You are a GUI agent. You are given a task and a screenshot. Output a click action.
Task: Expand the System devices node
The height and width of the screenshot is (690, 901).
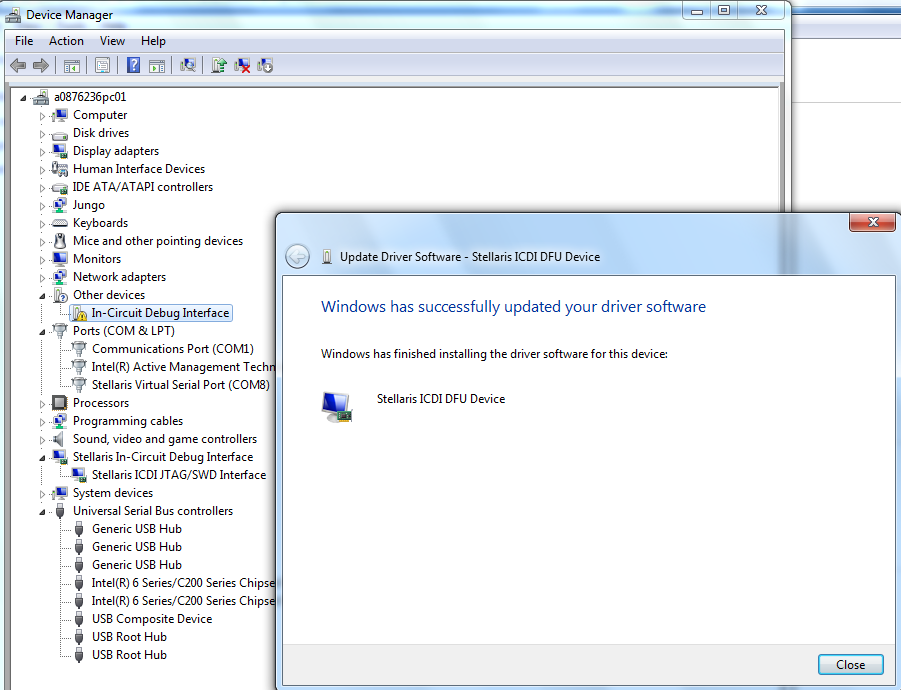click(x=42, y=494)
